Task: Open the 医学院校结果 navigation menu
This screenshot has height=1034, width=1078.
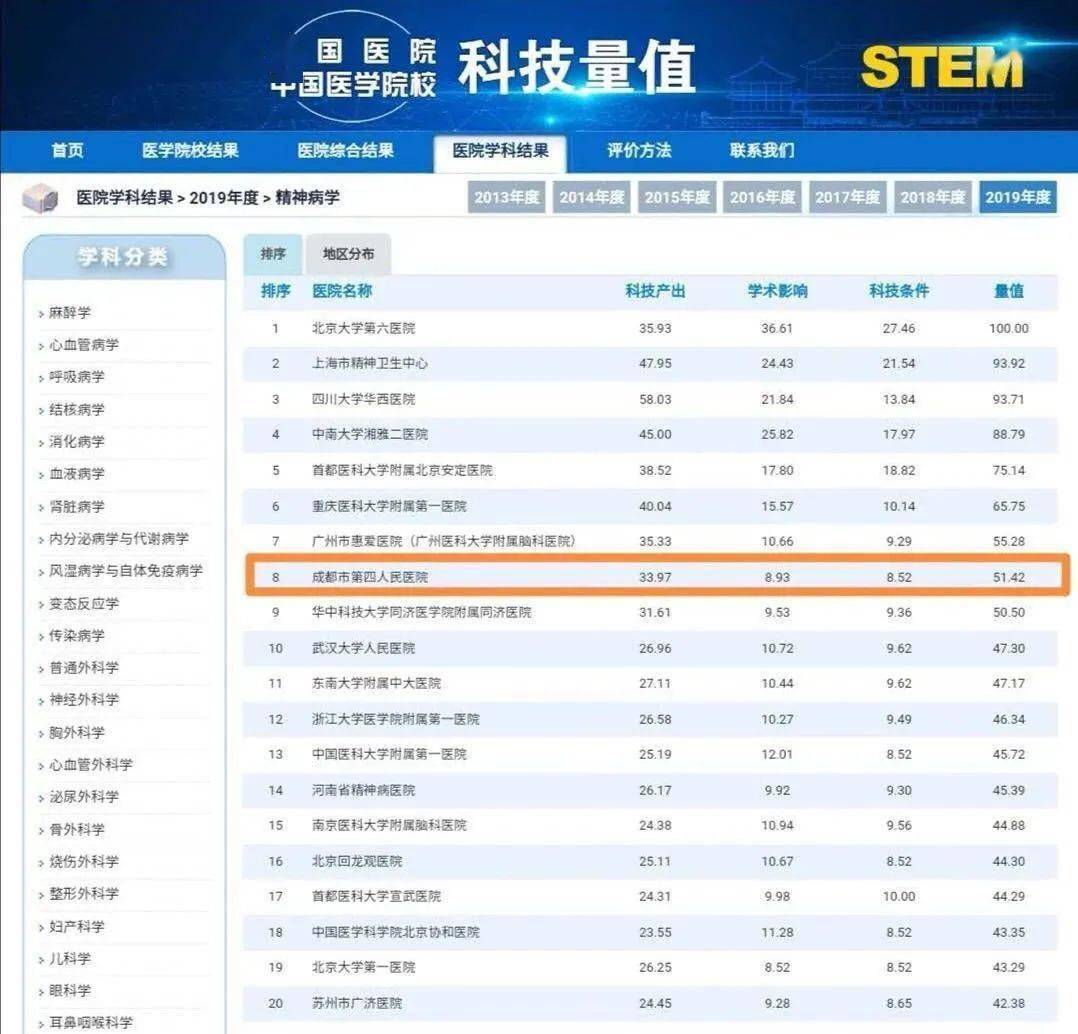Action: pos(190,150)
